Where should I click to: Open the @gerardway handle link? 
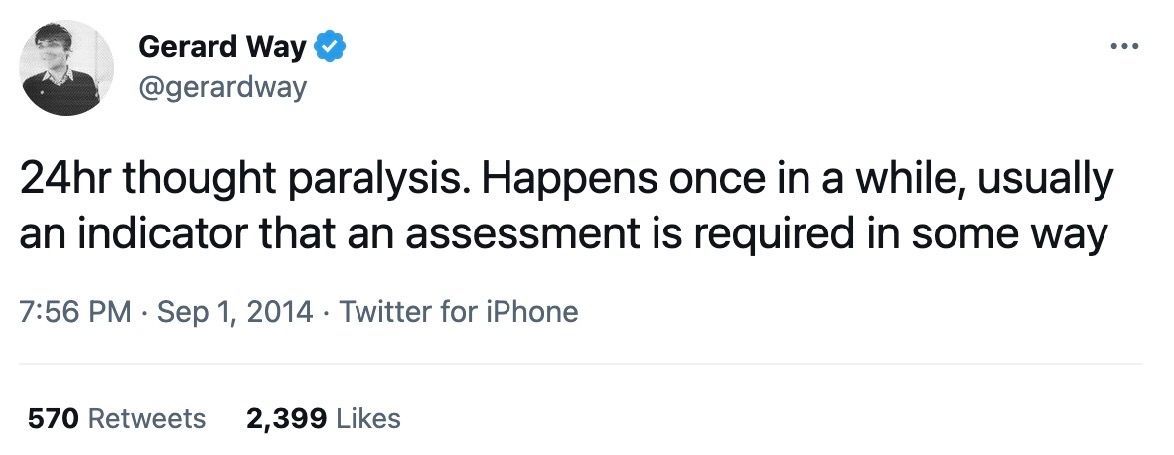[x=222, y=87]
